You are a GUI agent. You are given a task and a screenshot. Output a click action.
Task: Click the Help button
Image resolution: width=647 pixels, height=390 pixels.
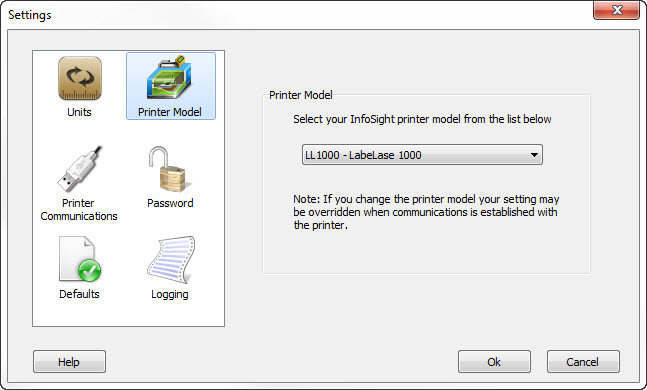[x=69, y=362]
